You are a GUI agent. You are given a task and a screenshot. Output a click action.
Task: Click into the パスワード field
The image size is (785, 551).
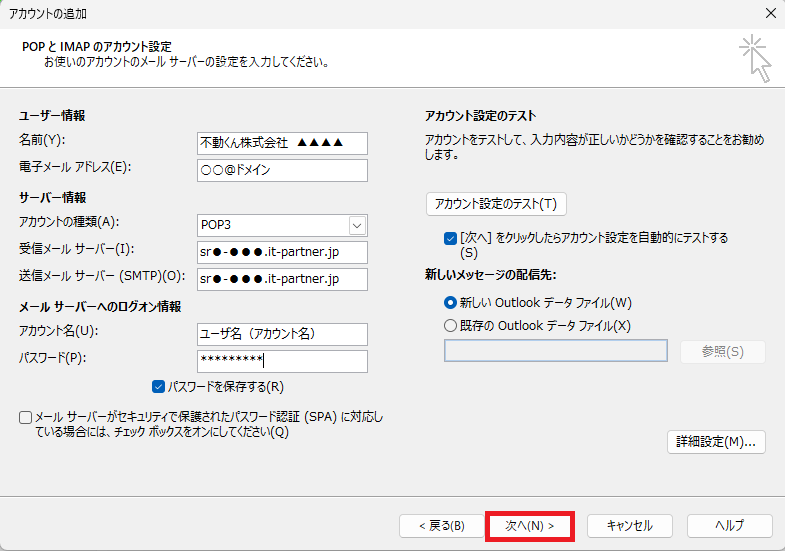click(x=282, y=361)
